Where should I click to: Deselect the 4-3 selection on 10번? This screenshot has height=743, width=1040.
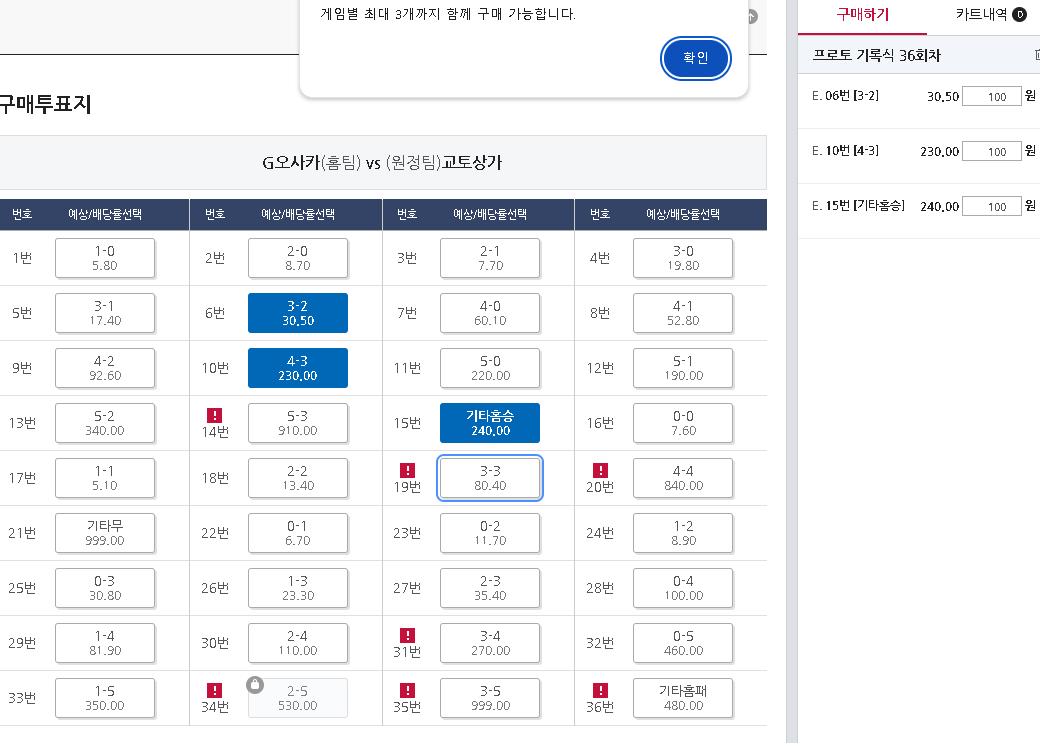coord(297,368)
